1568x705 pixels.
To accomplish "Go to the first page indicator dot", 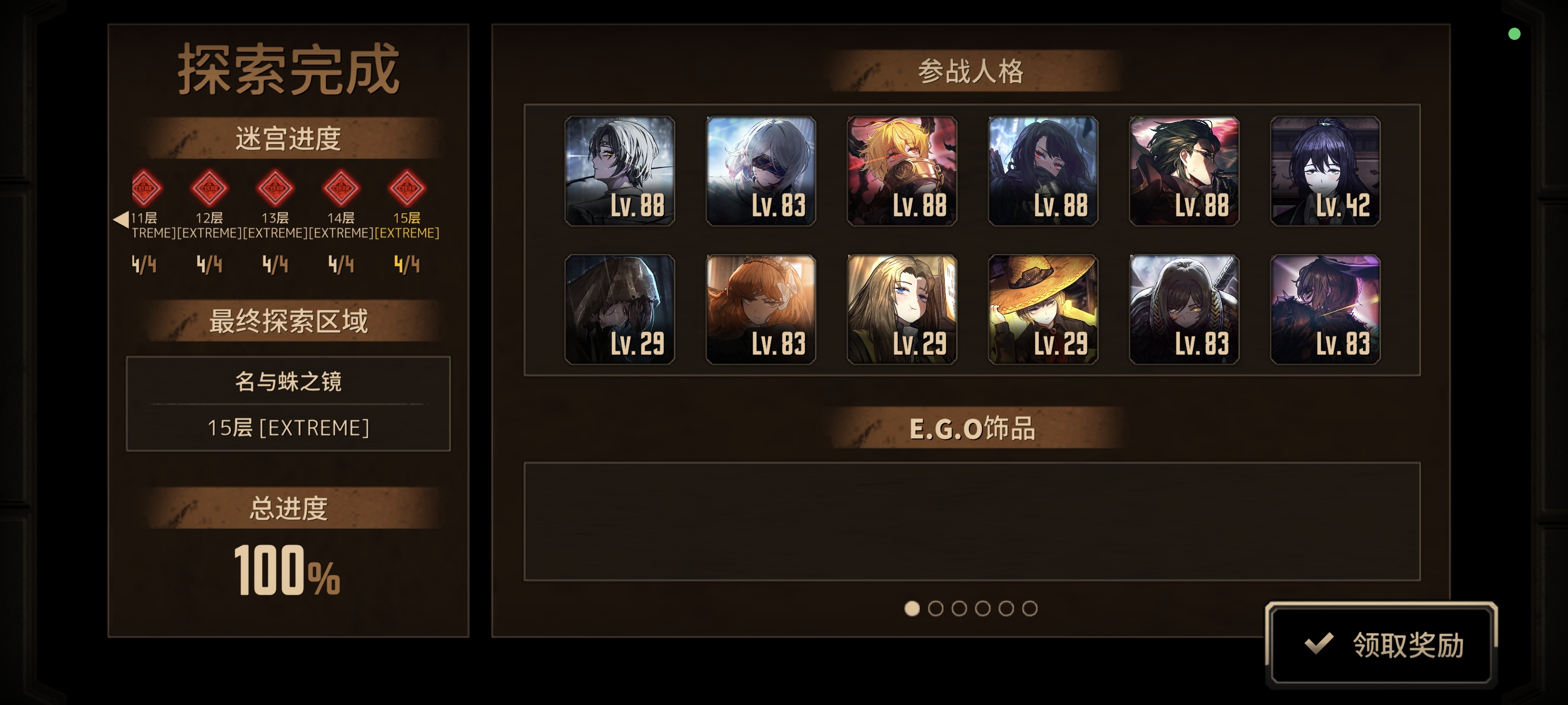I will [x=912, y=608].
